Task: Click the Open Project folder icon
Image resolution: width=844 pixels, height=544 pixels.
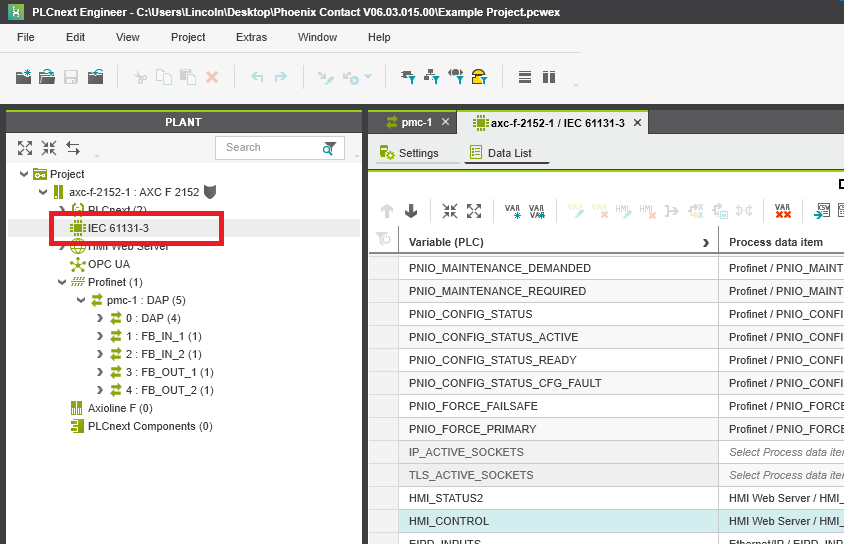Action: pyautogui.click(x=47, y=77)
